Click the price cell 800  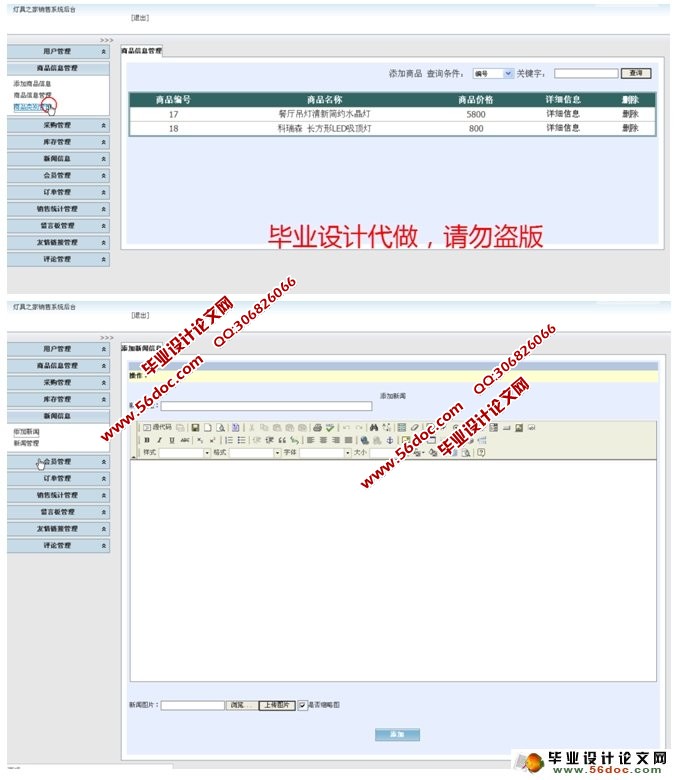point(476,128)
